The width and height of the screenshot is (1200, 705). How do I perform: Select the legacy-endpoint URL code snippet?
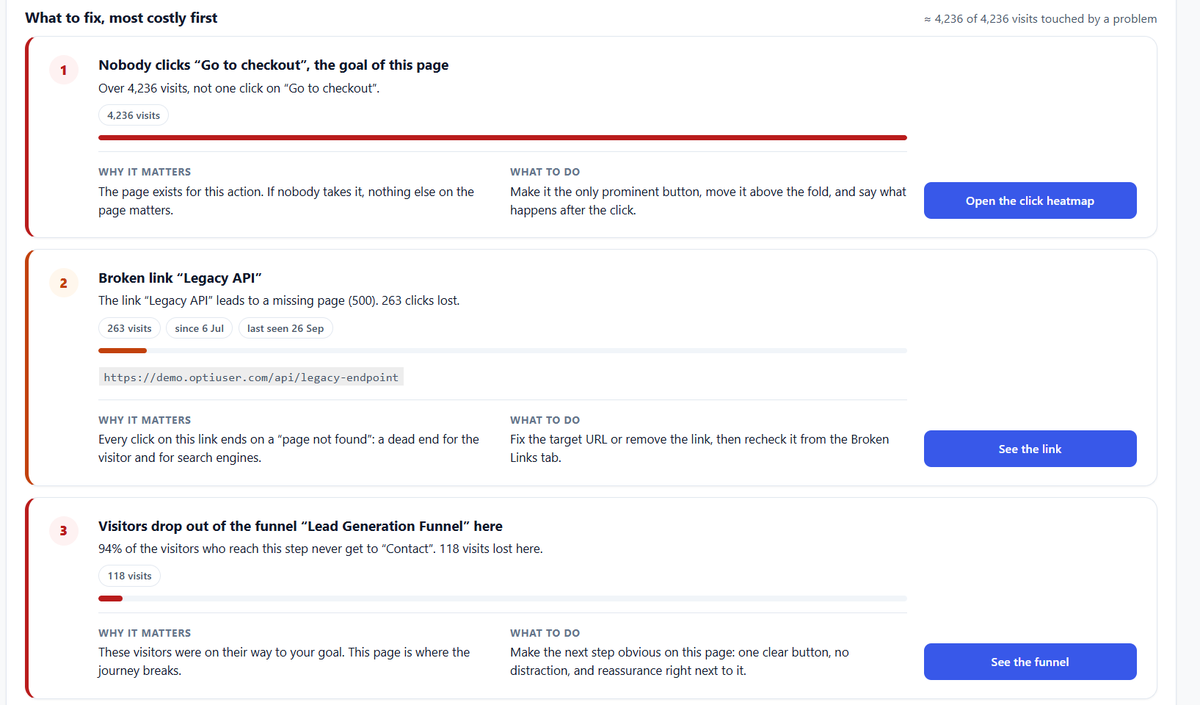pyautogui.click(x=251, y=377)
